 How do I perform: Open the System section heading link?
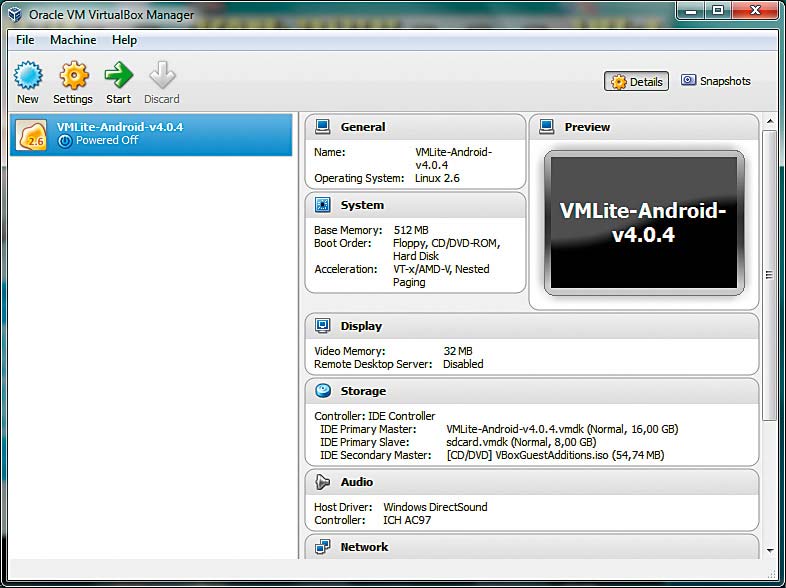(362, 205)
